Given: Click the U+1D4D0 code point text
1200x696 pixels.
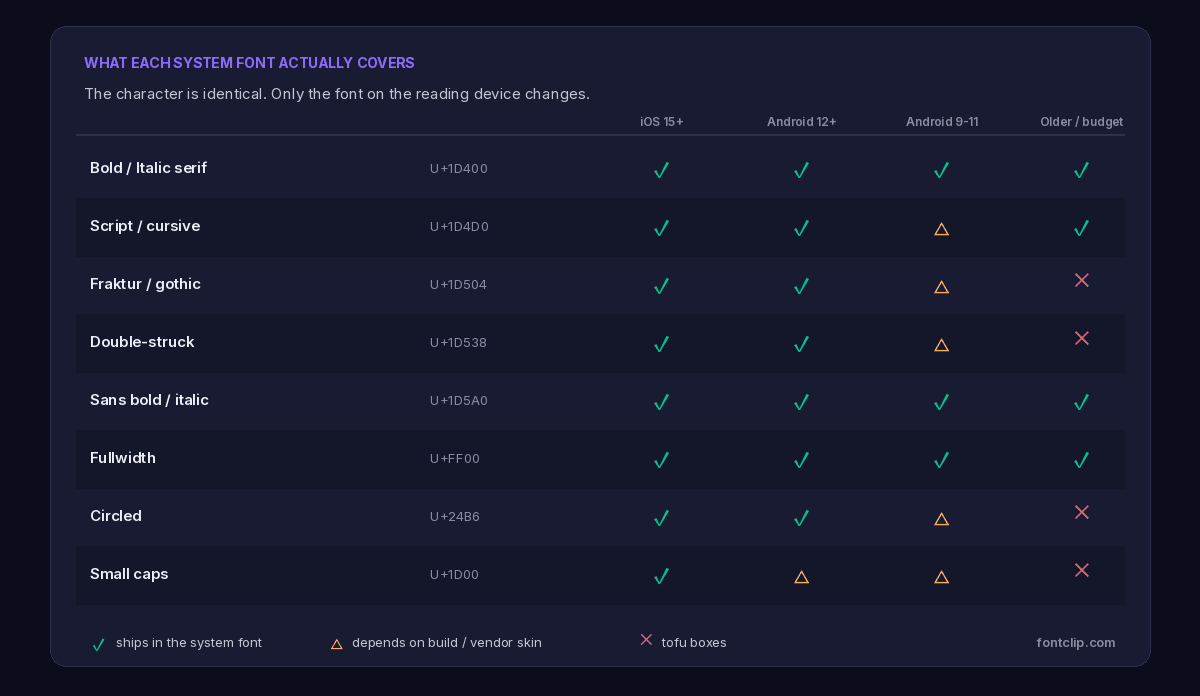Looking at the screenshot, I should point(459,227).
